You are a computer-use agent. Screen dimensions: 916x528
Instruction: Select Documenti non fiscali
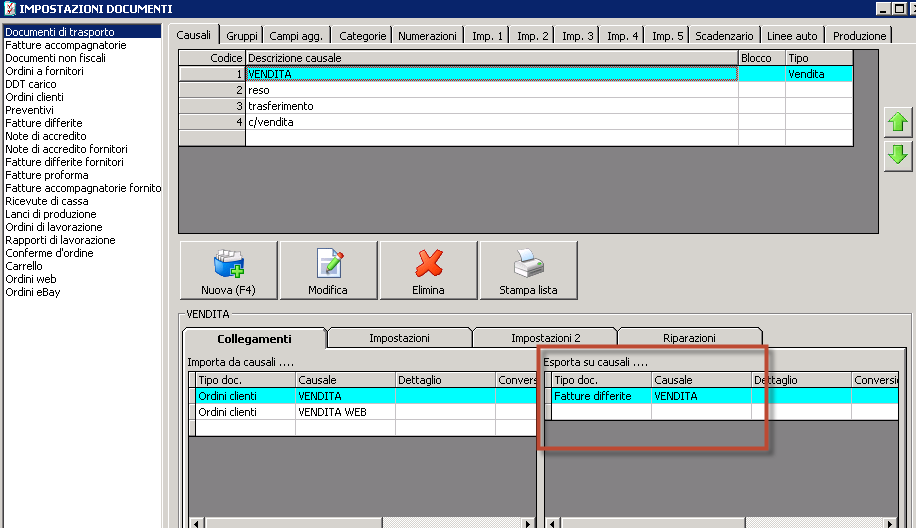tap(82, 58)
